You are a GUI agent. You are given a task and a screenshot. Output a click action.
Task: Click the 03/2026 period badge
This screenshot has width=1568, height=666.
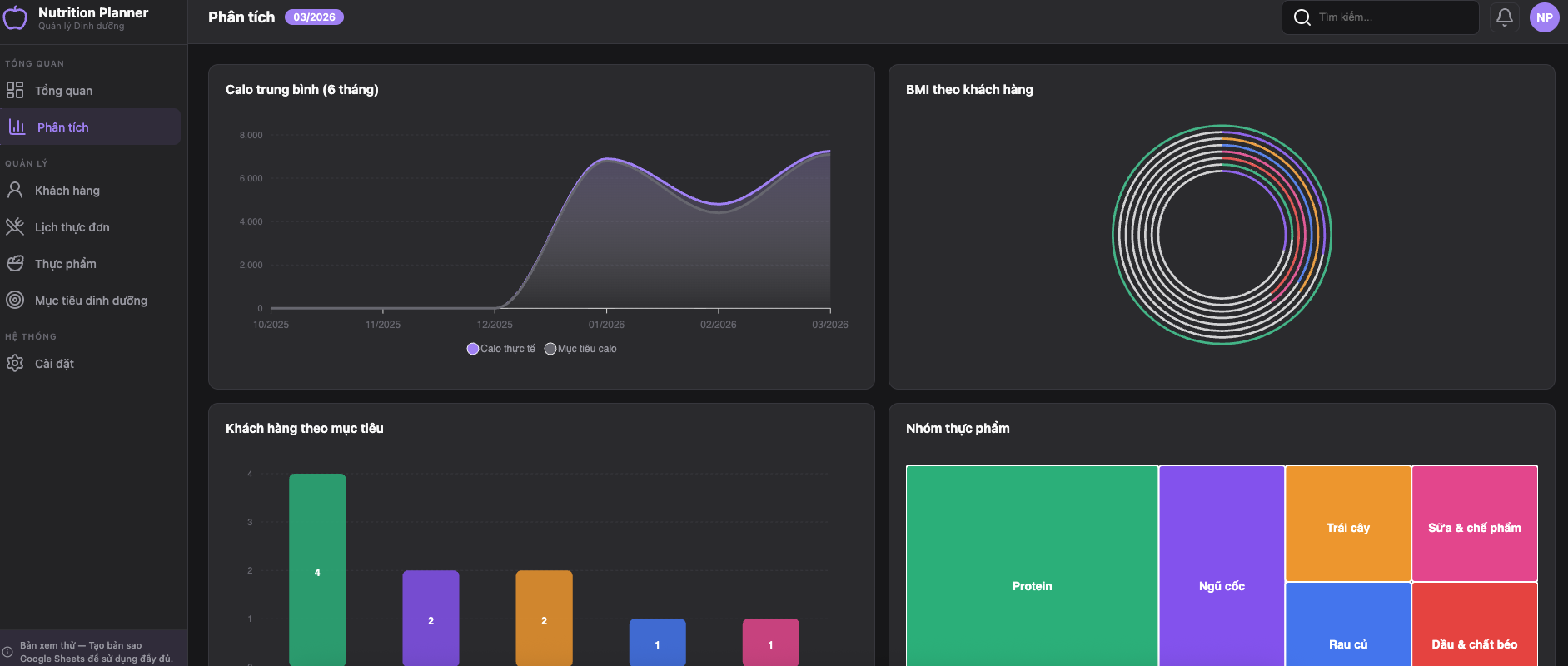tap(314, 17)
